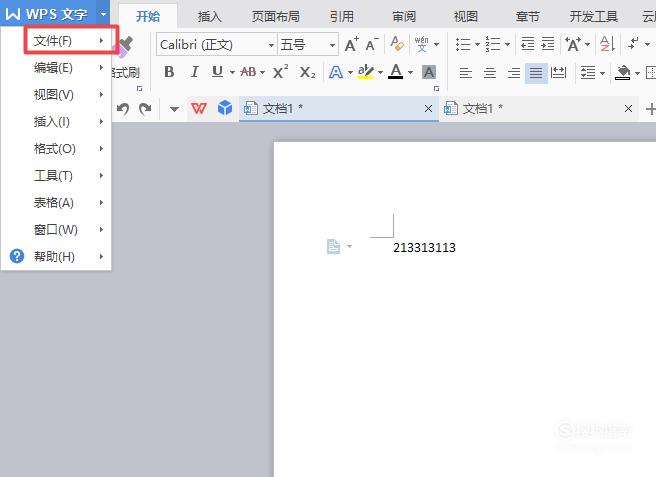
Task: Click the clear formatting eraser icon
Action: click(x=397, y=44)
